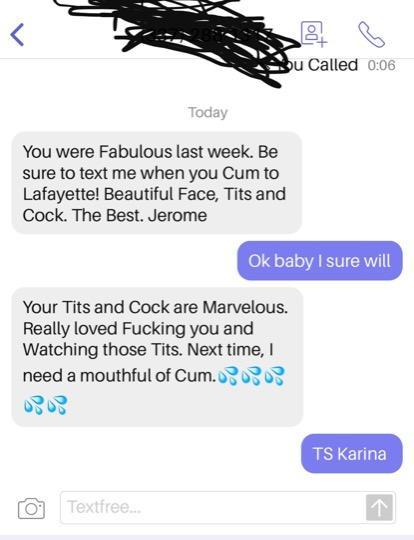414x540 pixels.
Task: Select the incoming message containing droplet emojis
Action: click(157, 357)
